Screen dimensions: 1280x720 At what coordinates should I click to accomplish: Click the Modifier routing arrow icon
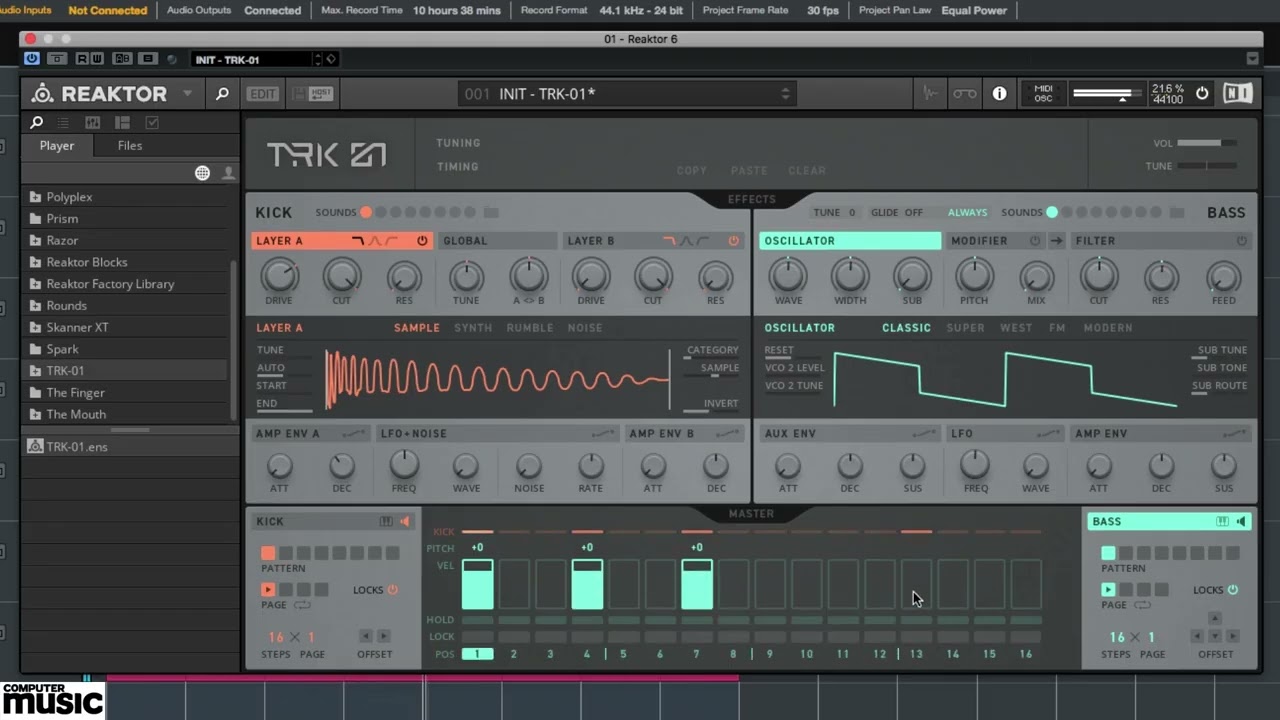(1056, 241)
